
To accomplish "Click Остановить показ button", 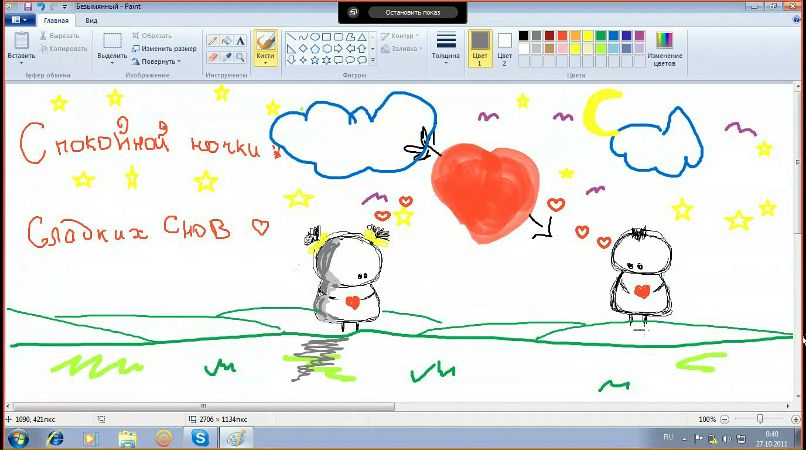I will point(412,13).
